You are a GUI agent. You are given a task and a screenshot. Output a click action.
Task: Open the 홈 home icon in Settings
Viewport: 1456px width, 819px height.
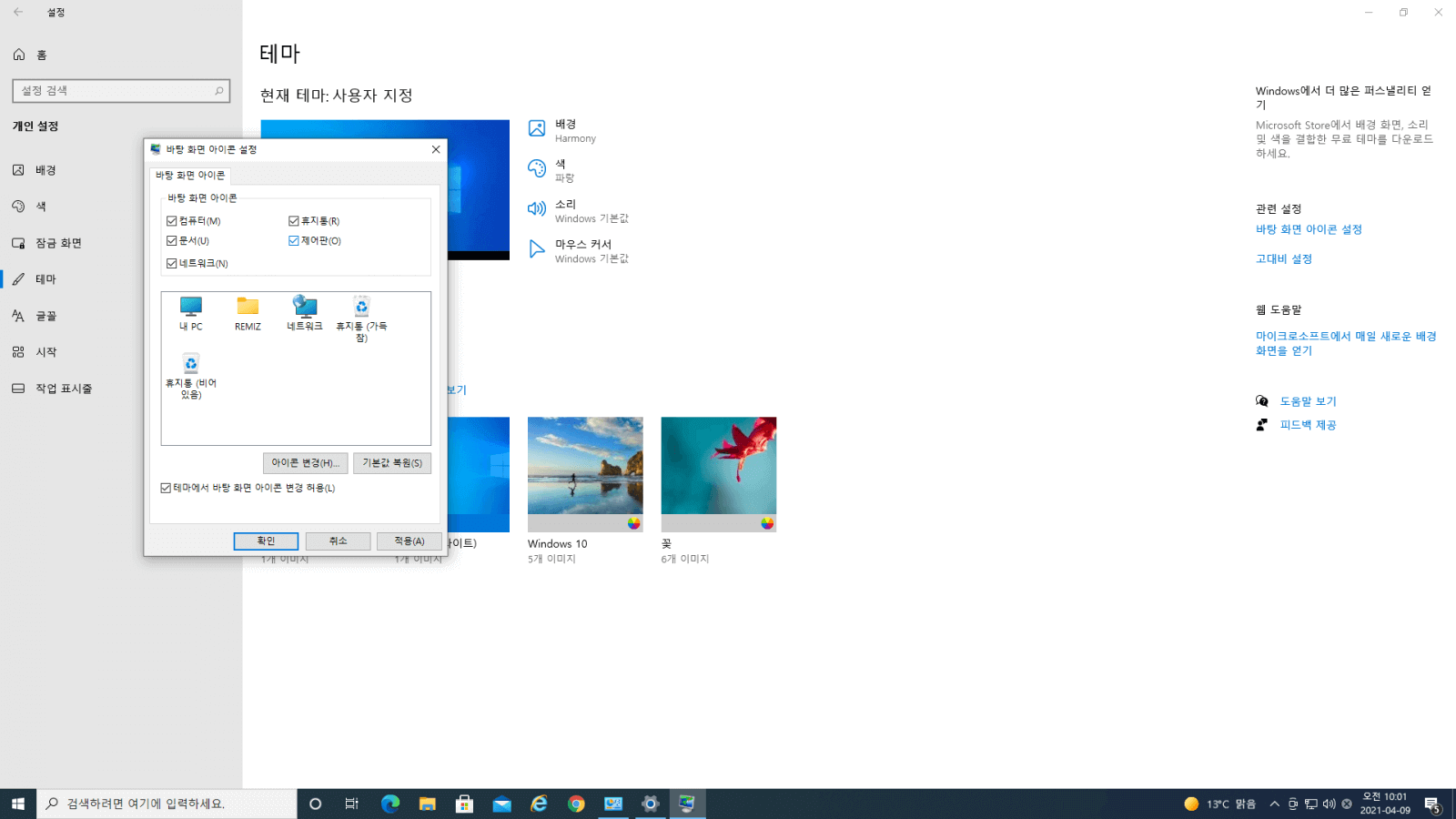point(19,55)
